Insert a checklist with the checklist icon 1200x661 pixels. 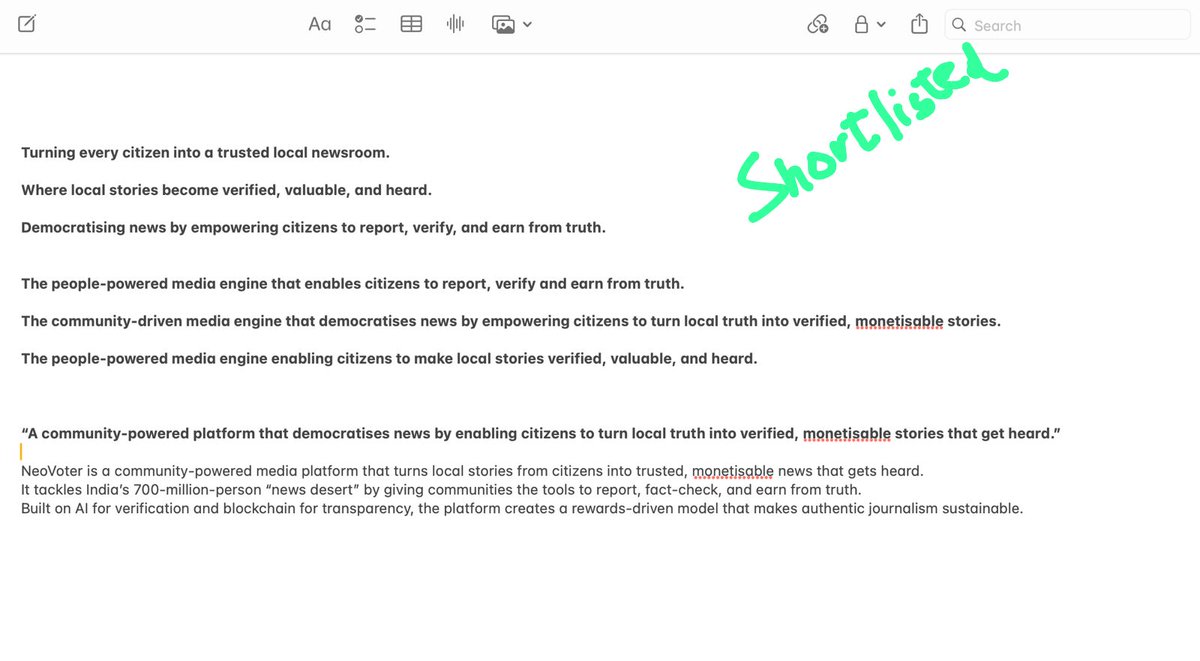(365, 24)
